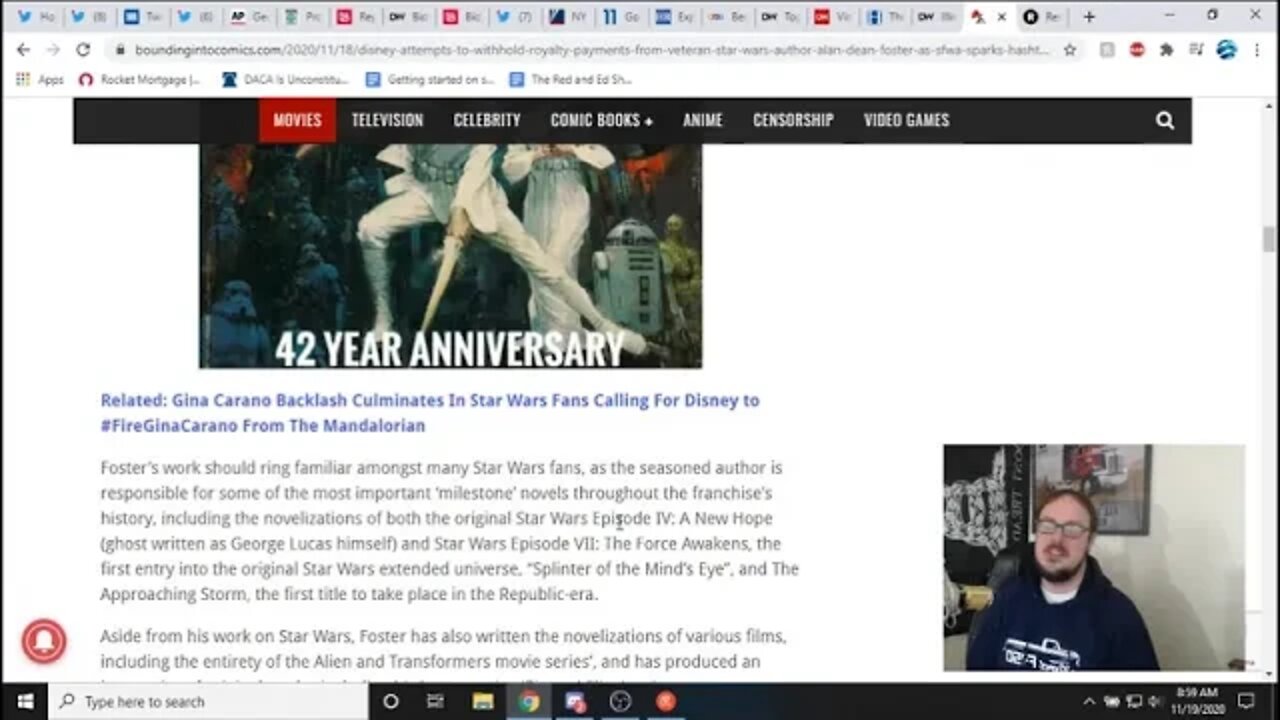The width and height of the screenshot is (1280, 720).
Task: Open the media control toolbar icon
Action: 1196,49
